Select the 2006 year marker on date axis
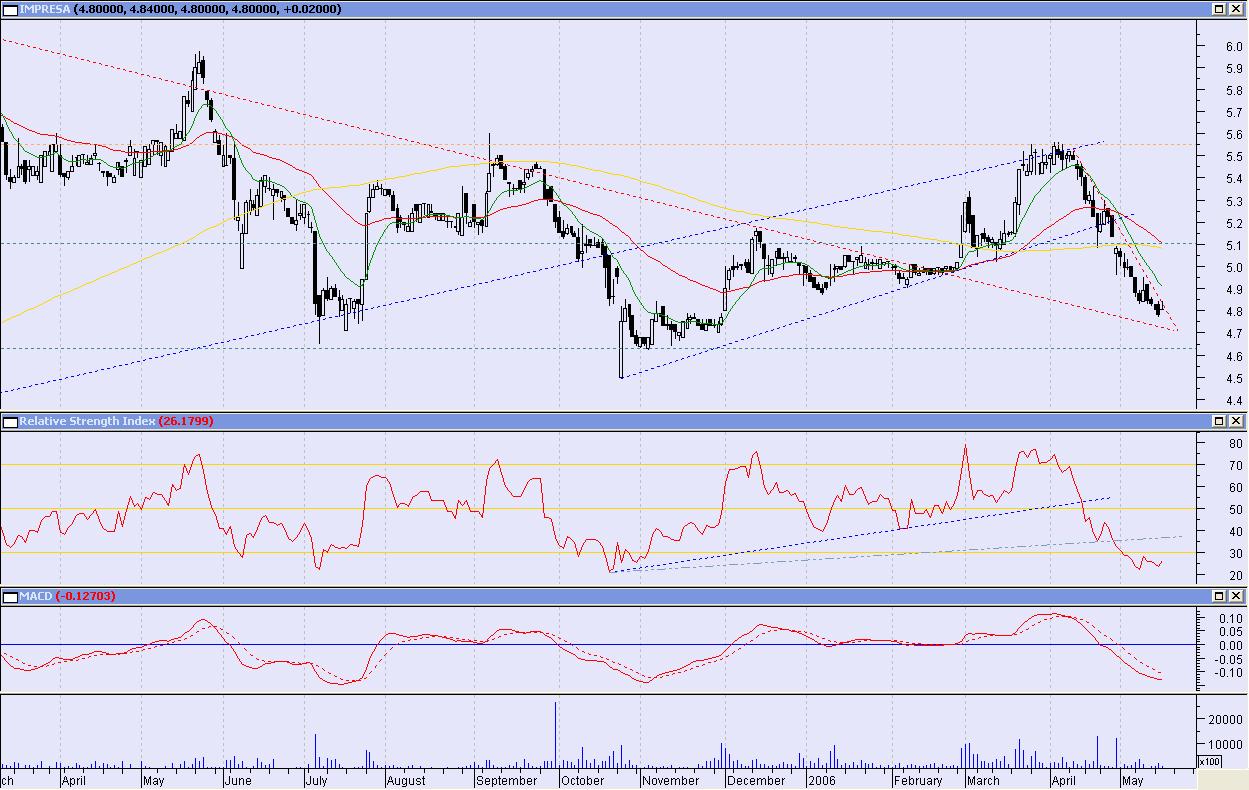Image resolution: width=1249 pixels, height=790 pixels. coord(822,780)
